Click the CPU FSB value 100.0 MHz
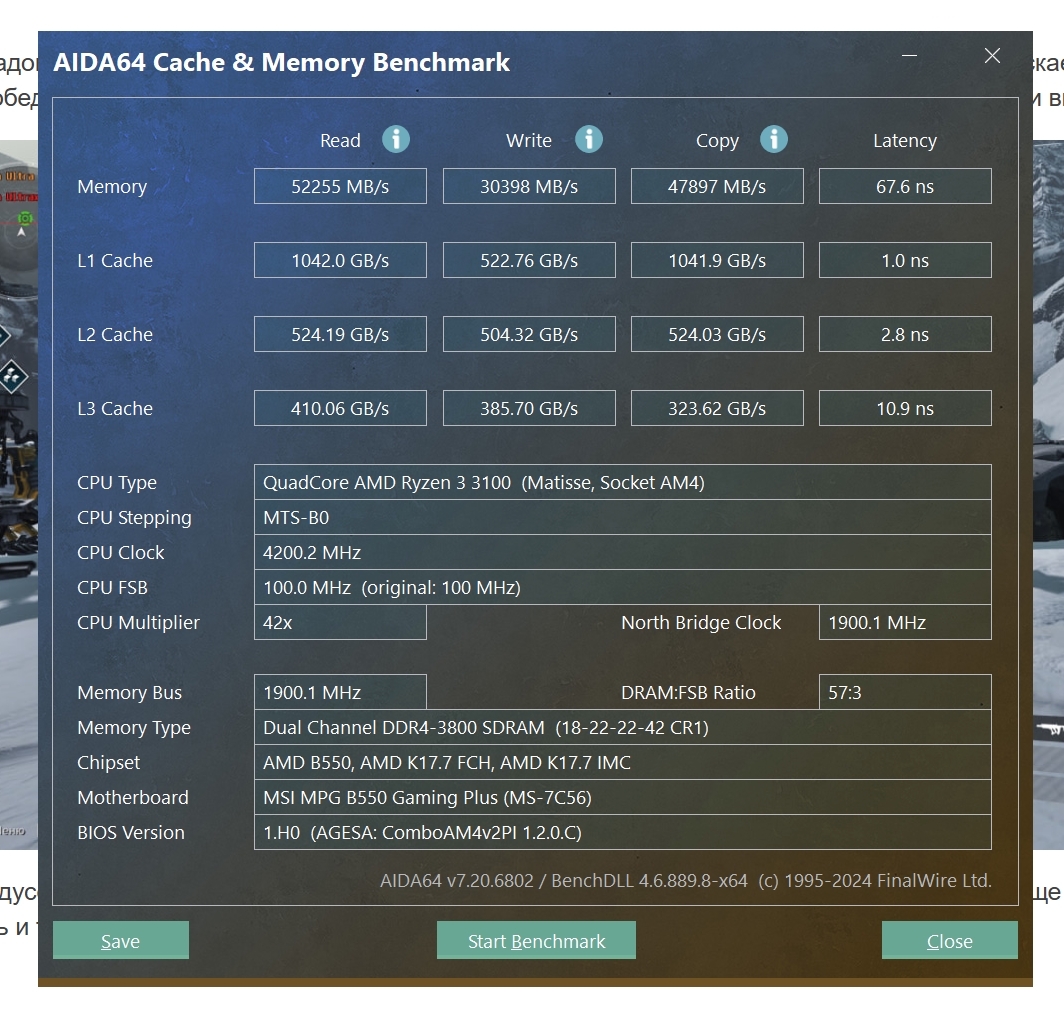The image size is (1064, 1009). (x=623, y=588)
